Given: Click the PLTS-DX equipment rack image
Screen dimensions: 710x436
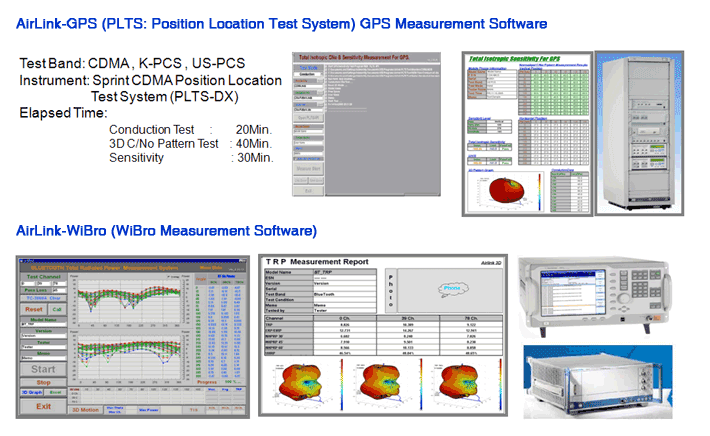Looking at the screenshot, I should 639,133.
